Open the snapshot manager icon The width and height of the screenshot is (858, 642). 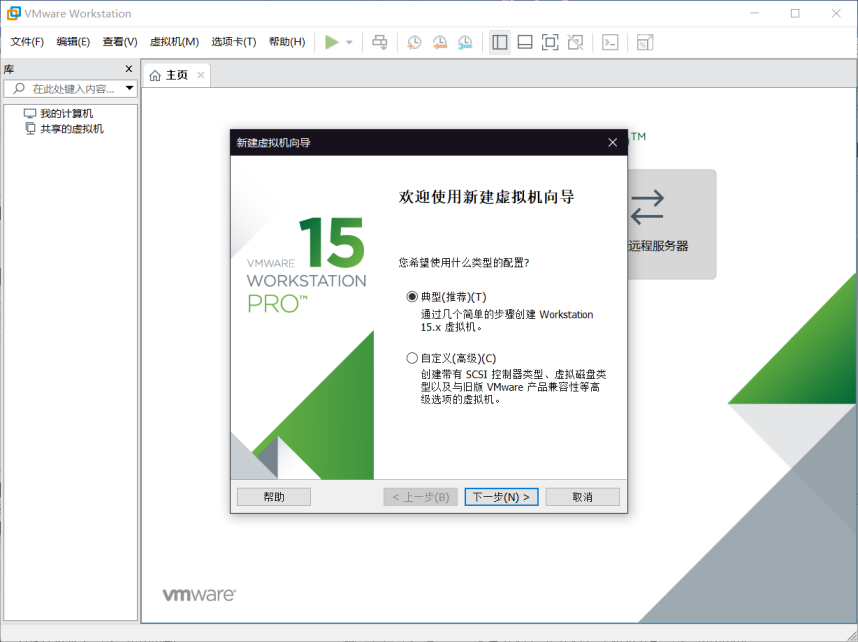click(465, 42)
